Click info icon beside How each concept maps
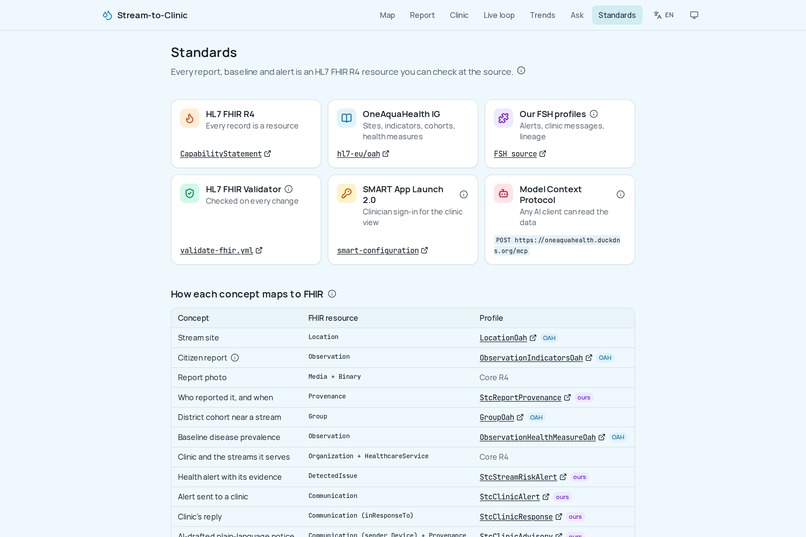The width and height of the screenshot is (806, 537). pyautogui.click(x=332, y=294)
